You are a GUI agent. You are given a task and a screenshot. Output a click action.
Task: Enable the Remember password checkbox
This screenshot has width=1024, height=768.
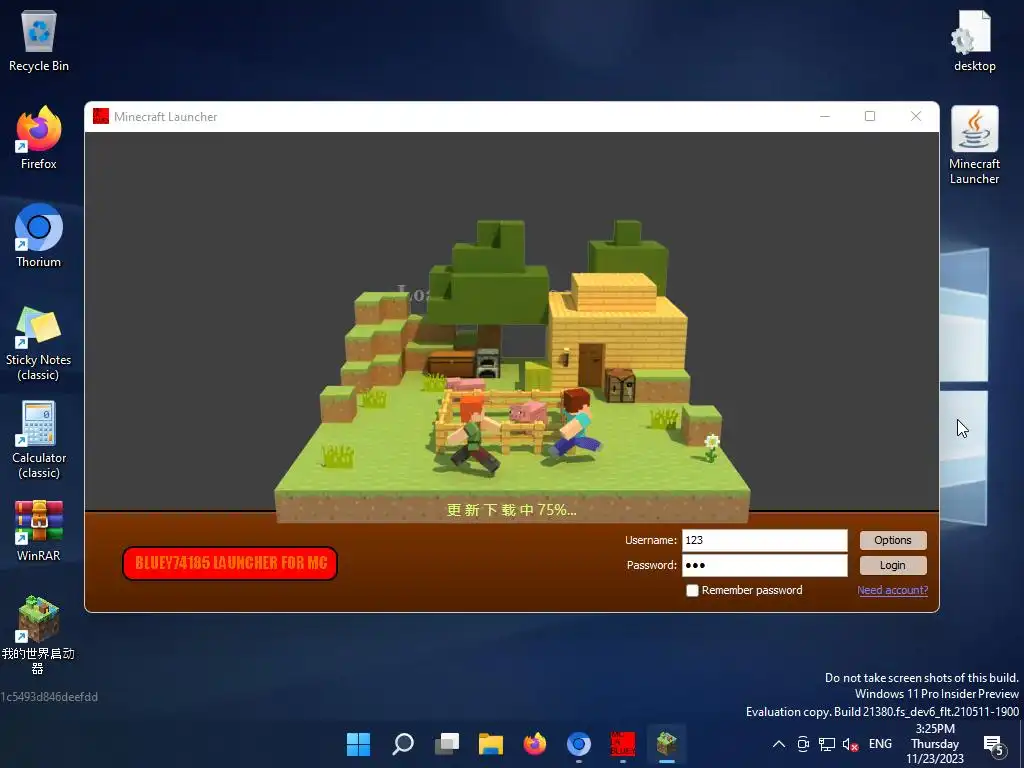click(692, 590)
